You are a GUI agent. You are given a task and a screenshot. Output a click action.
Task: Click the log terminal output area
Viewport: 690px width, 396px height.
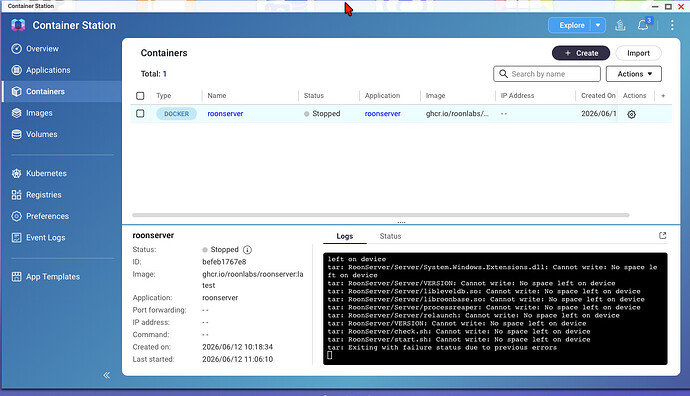(x=495, y=308)
